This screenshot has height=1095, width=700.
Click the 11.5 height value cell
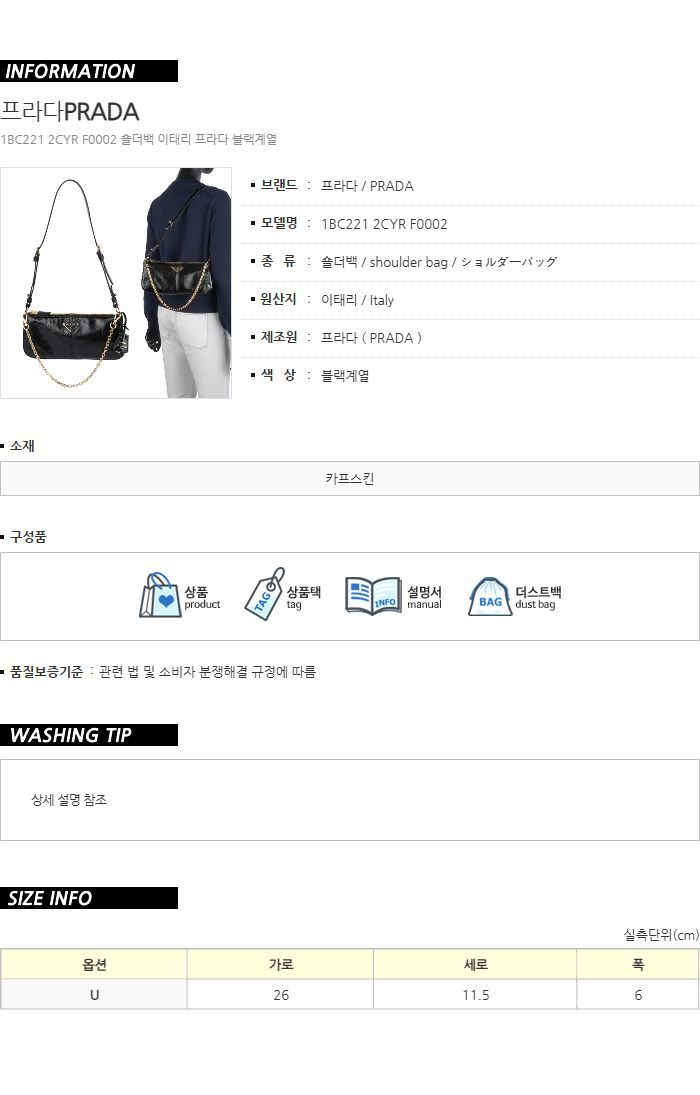(x=475, y=994)
